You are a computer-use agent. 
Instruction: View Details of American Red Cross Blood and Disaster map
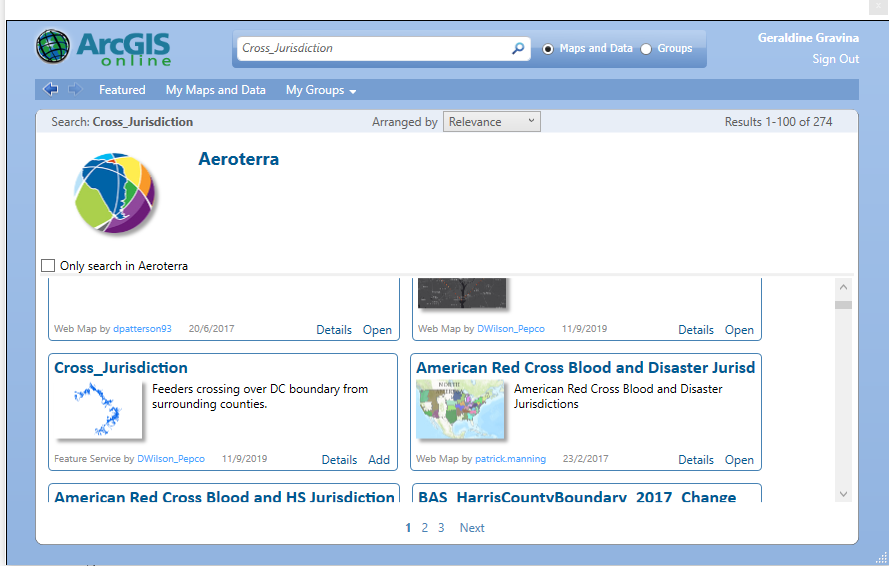696,459
